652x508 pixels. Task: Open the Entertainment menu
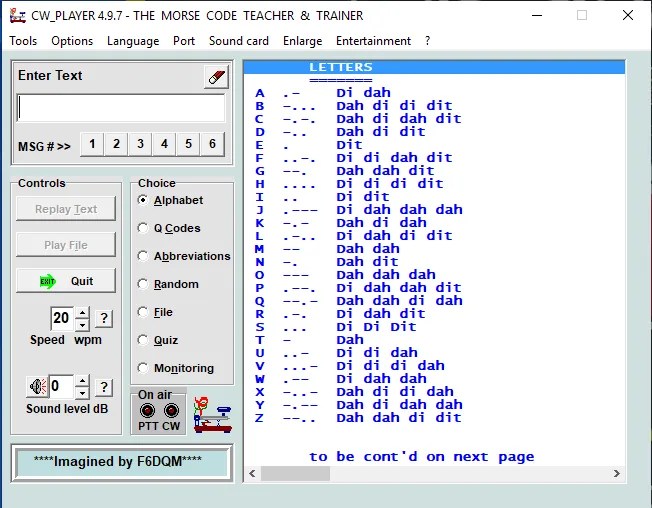coord(373,41)
